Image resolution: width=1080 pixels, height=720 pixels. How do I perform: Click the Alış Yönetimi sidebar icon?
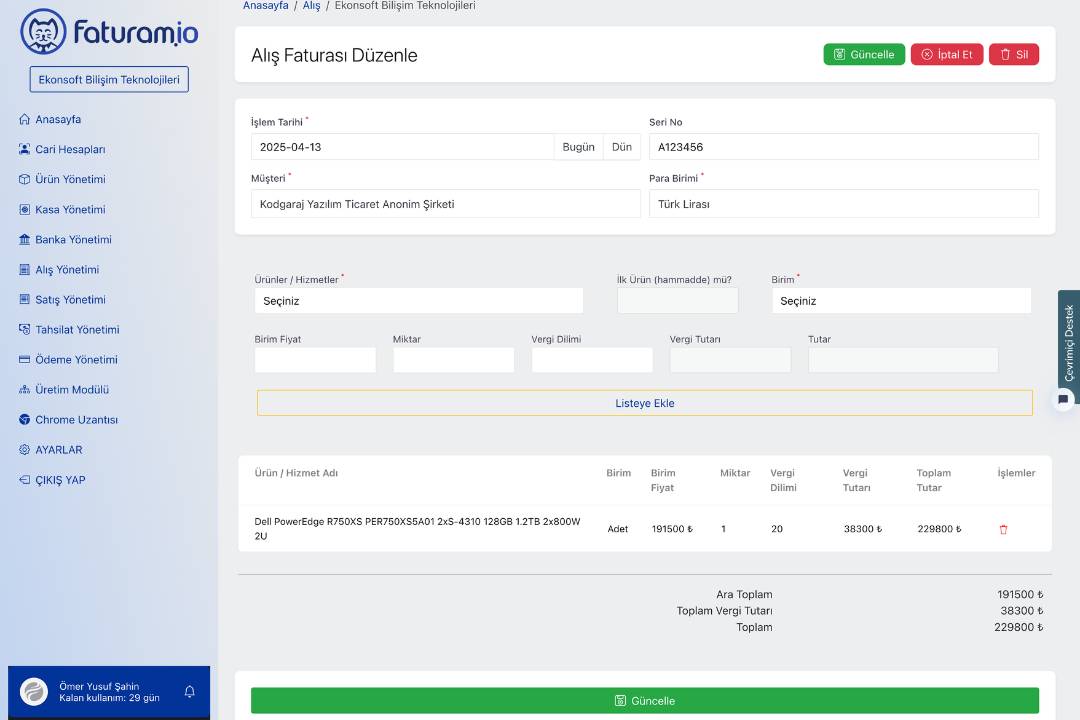pyautogui.click(x=24, y=269)
